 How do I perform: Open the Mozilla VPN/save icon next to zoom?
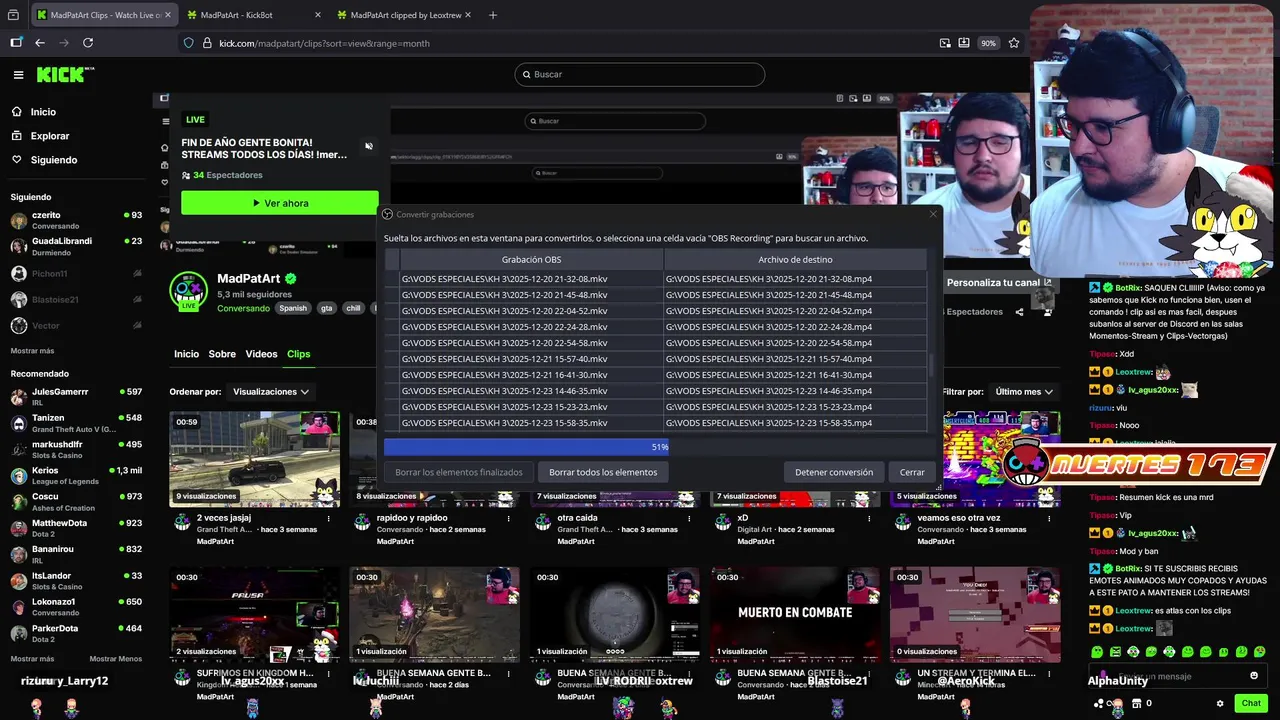click(964, 43)
